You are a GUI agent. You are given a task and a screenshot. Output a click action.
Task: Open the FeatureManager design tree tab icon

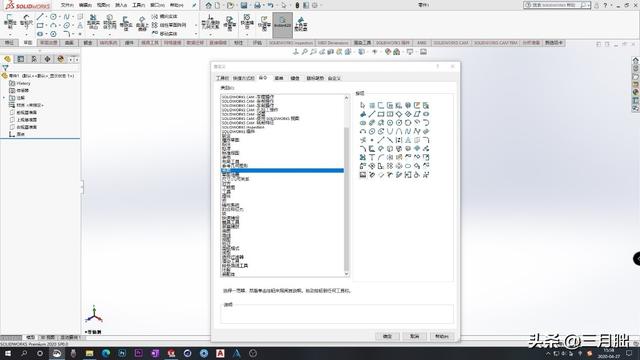coord(7,59)
